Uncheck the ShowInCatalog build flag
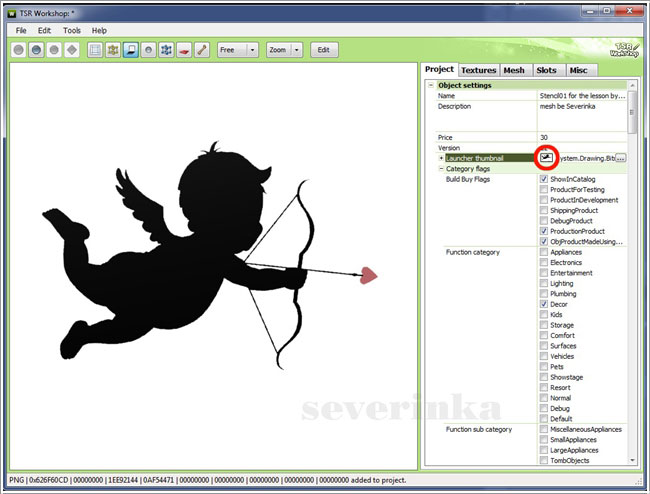 click(x=544, y=179)
